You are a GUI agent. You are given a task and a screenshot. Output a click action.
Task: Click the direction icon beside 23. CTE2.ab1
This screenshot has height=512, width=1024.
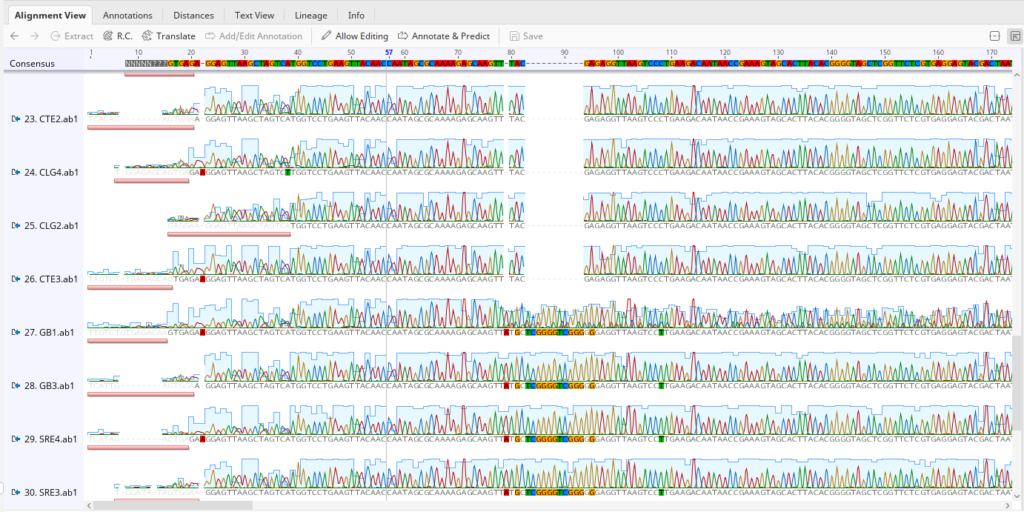tap(16, 119)
